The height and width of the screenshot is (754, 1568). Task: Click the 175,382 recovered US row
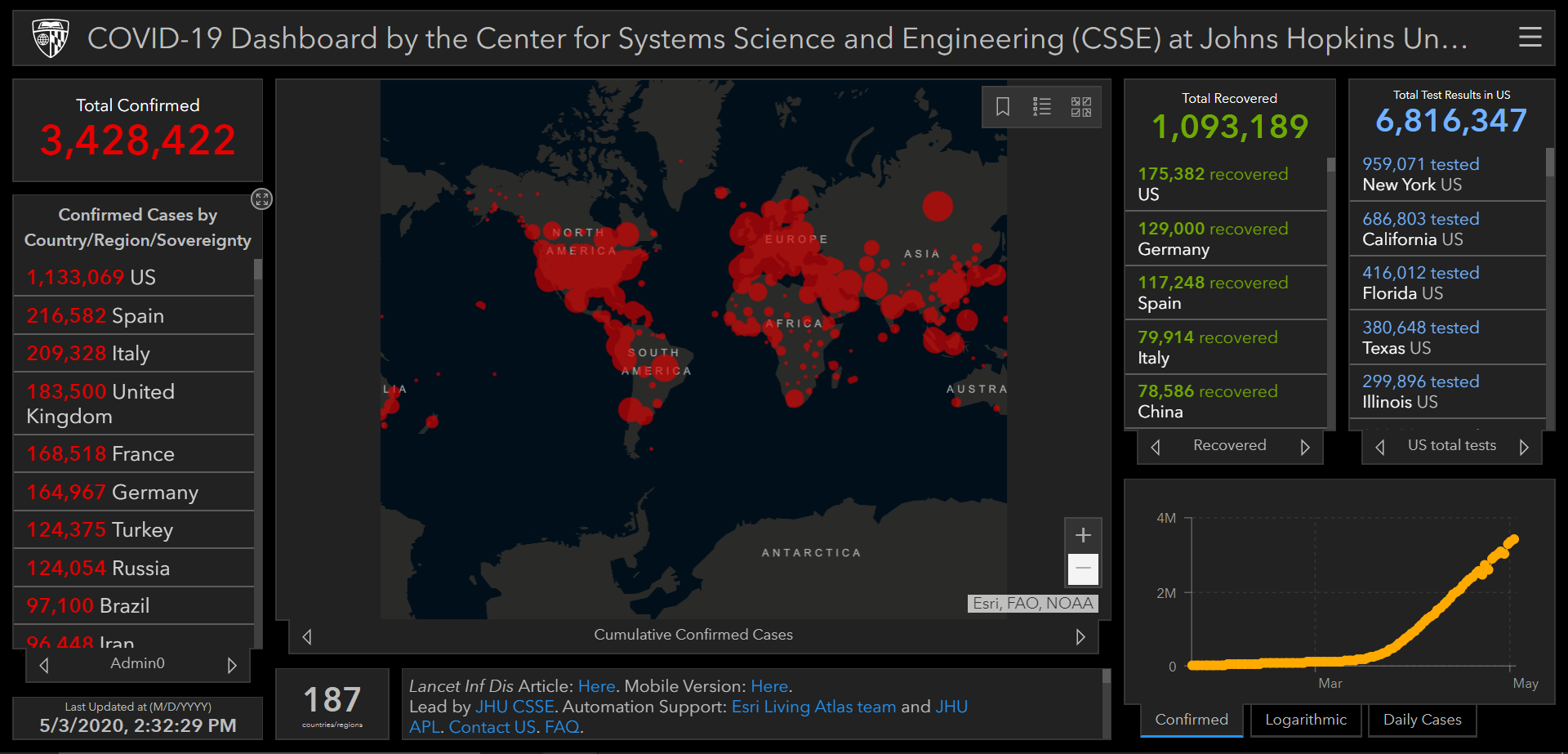1226,184
